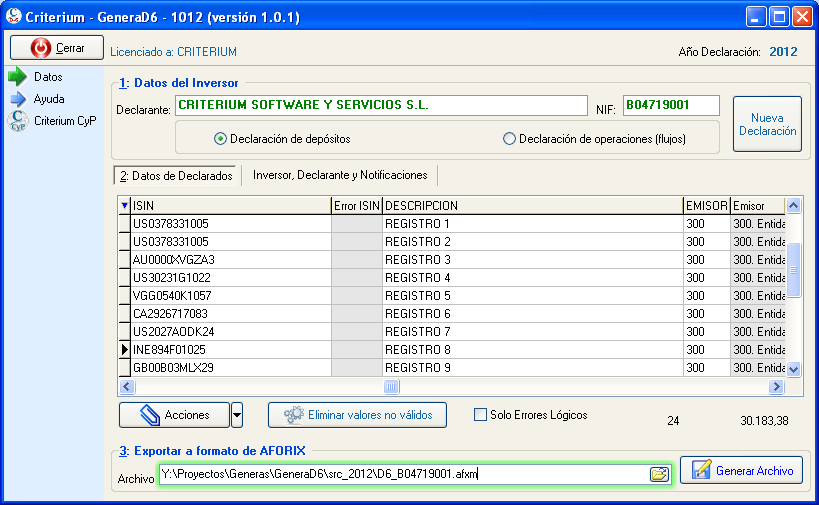Click ISIN cell AU0000XVGZA3

[x=230, y=260]
